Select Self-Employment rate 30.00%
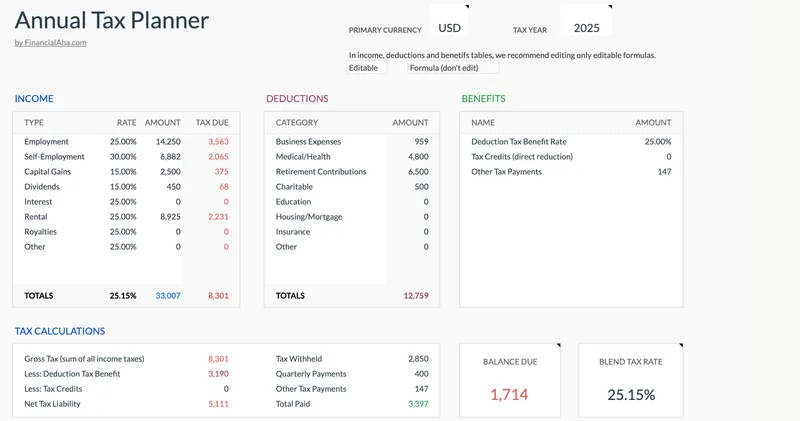This screenshot has width=800, height=421. click(123, 157)
